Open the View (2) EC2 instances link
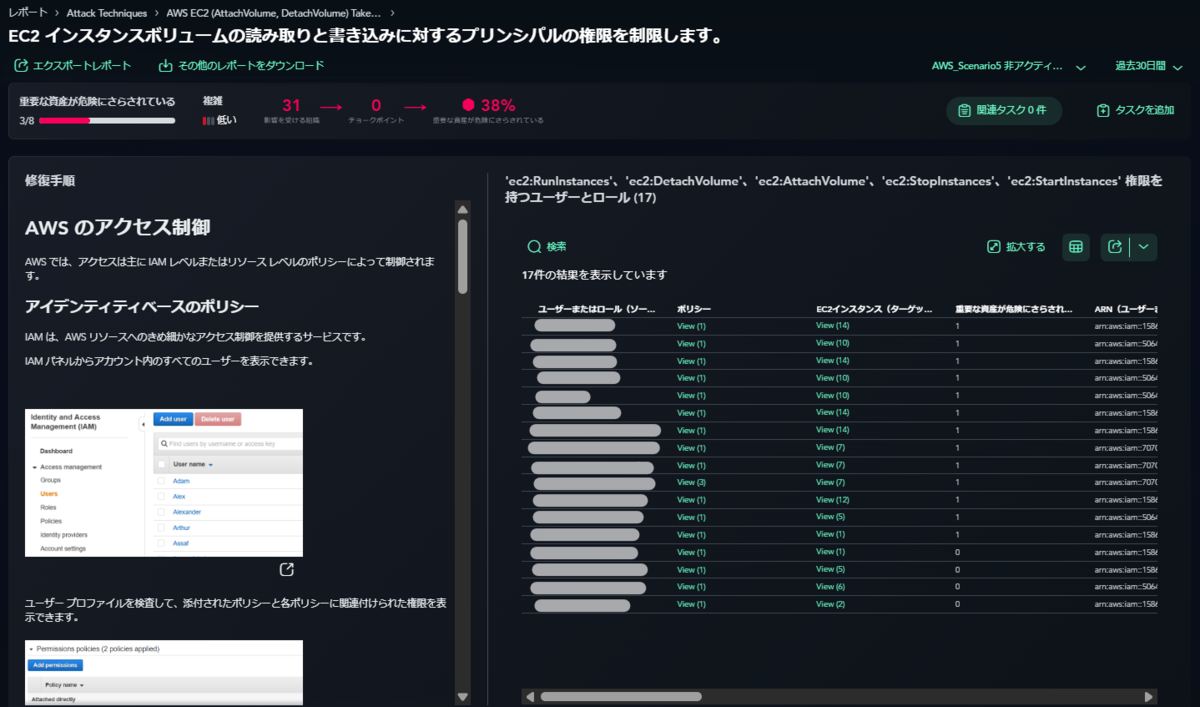1200x707 pixels. point(830,604)
